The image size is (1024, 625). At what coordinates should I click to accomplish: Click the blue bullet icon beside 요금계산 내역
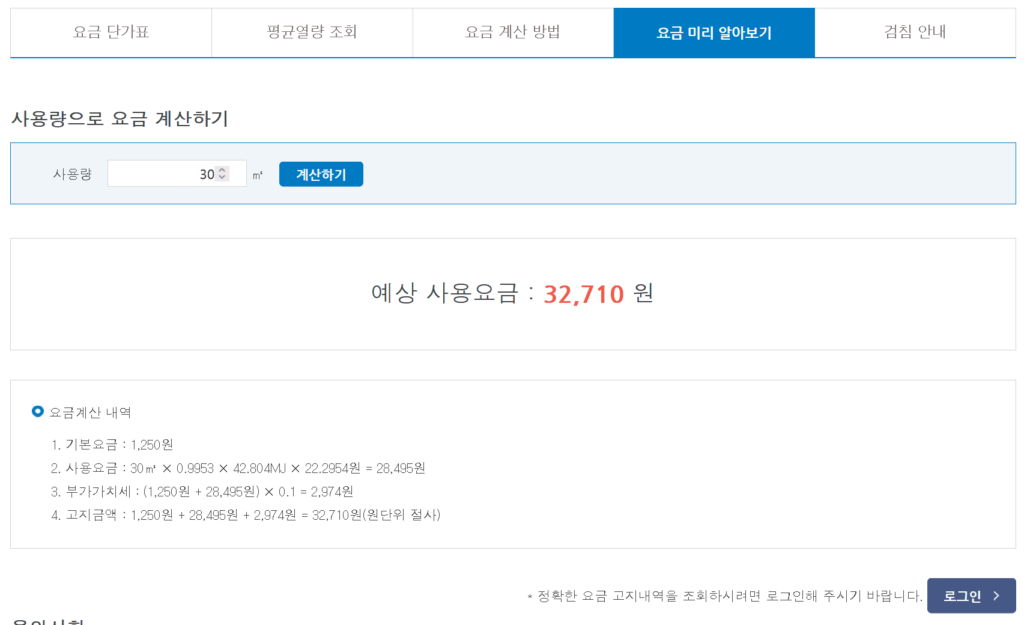point(38,411)
